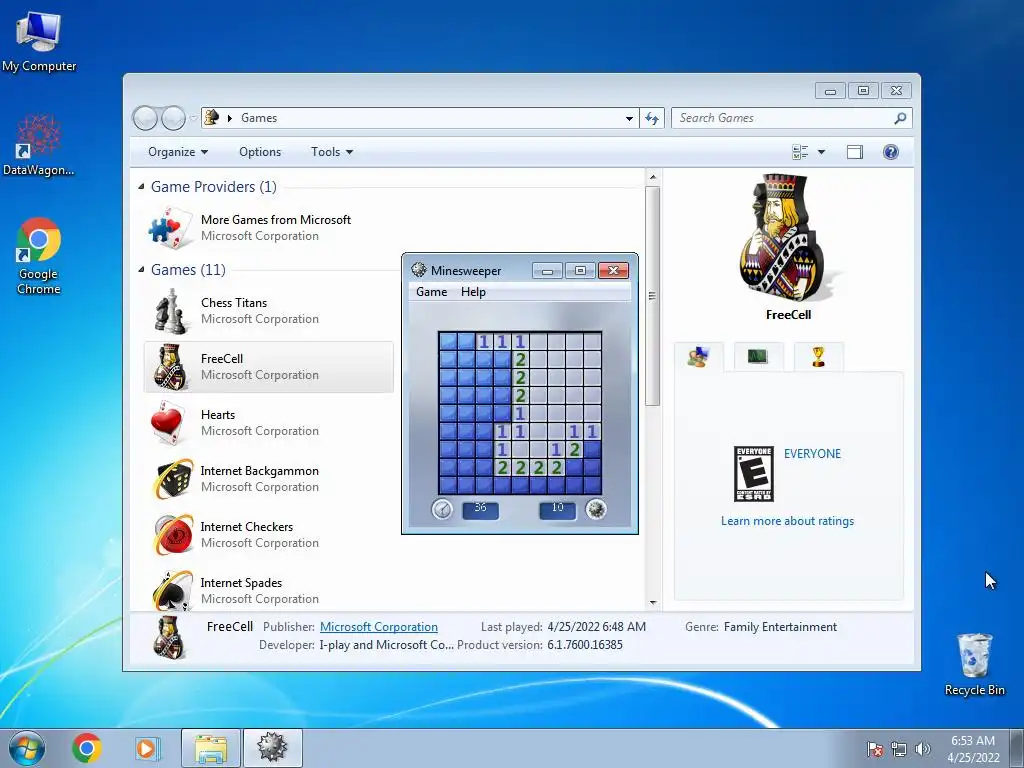Open the Google Chrome desktop shortcut

pyautogui.click(x=39, y=256)
